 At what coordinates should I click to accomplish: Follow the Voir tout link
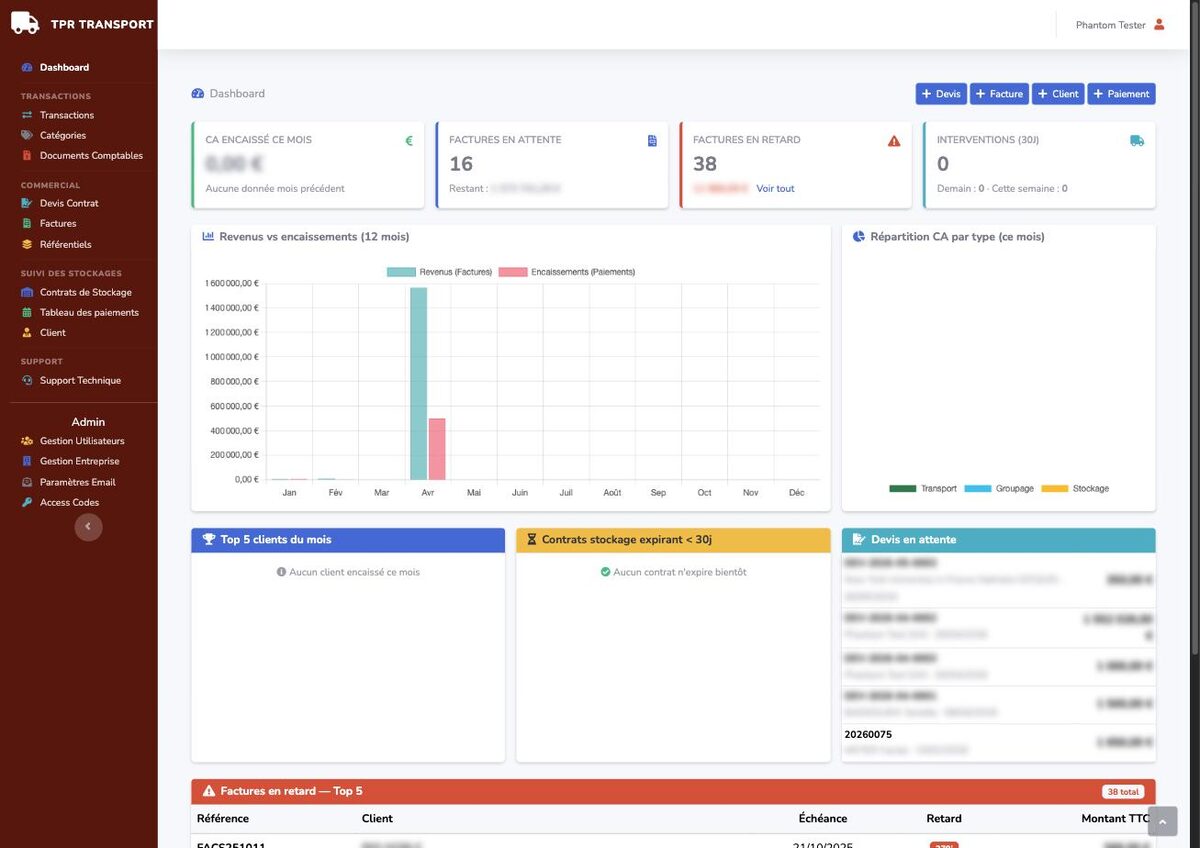(x=775, y=188)
